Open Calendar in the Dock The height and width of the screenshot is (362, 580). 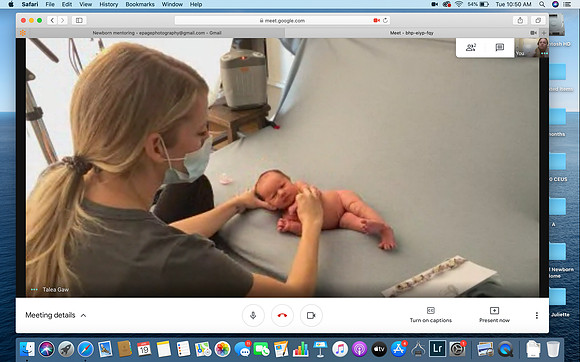[144, 349]
